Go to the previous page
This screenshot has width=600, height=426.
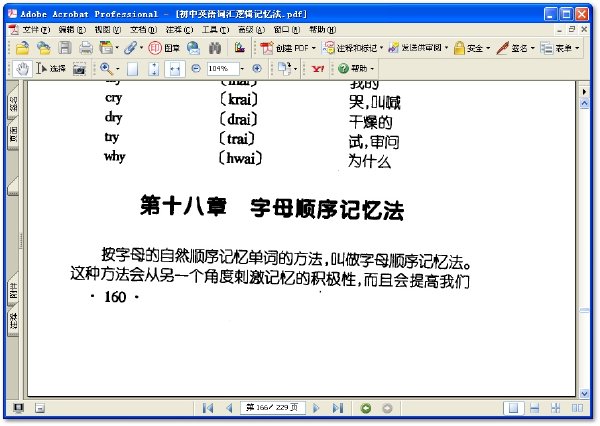230,408
